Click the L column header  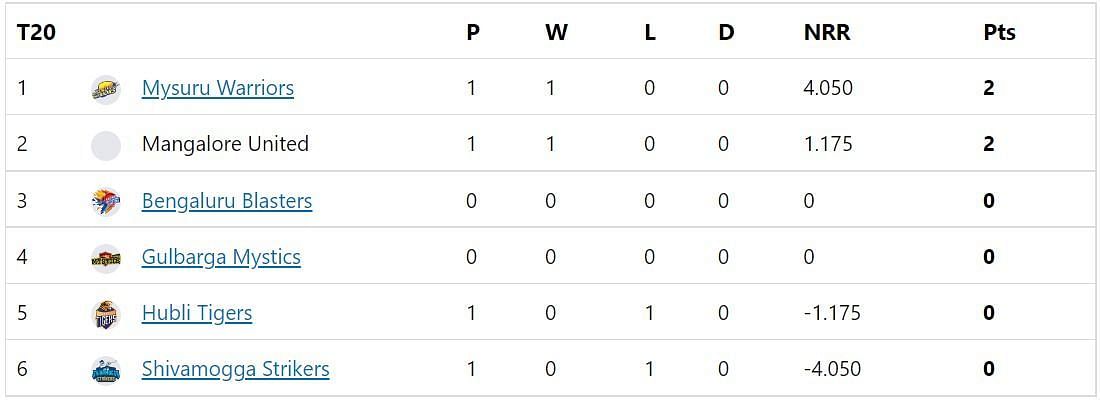pyautogui.click(x=650, y=32)
